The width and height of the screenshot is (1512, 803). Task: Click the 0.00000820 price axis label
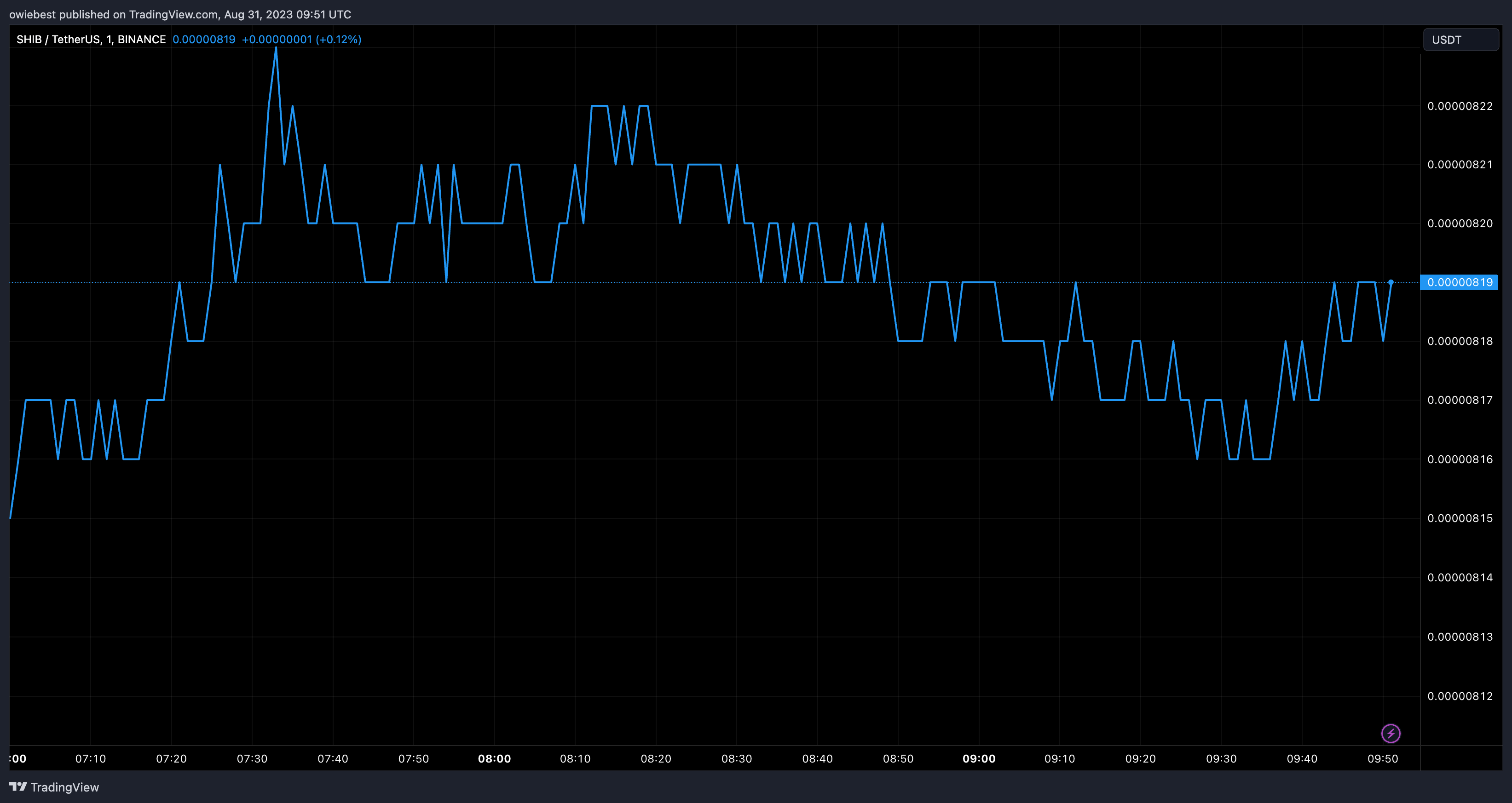click(1460, 224)
